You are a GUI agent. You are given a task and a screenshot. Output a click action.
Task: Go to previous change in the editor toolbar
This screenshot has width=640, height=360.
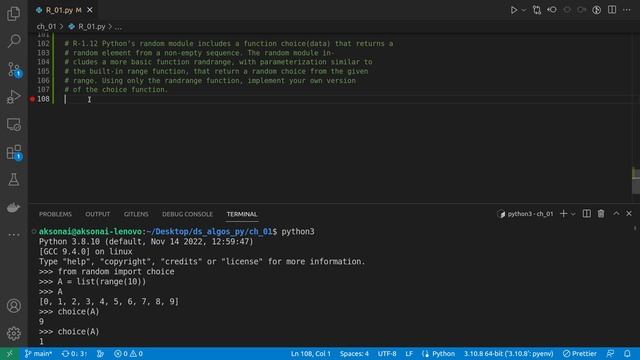click(x=552, y=10)
